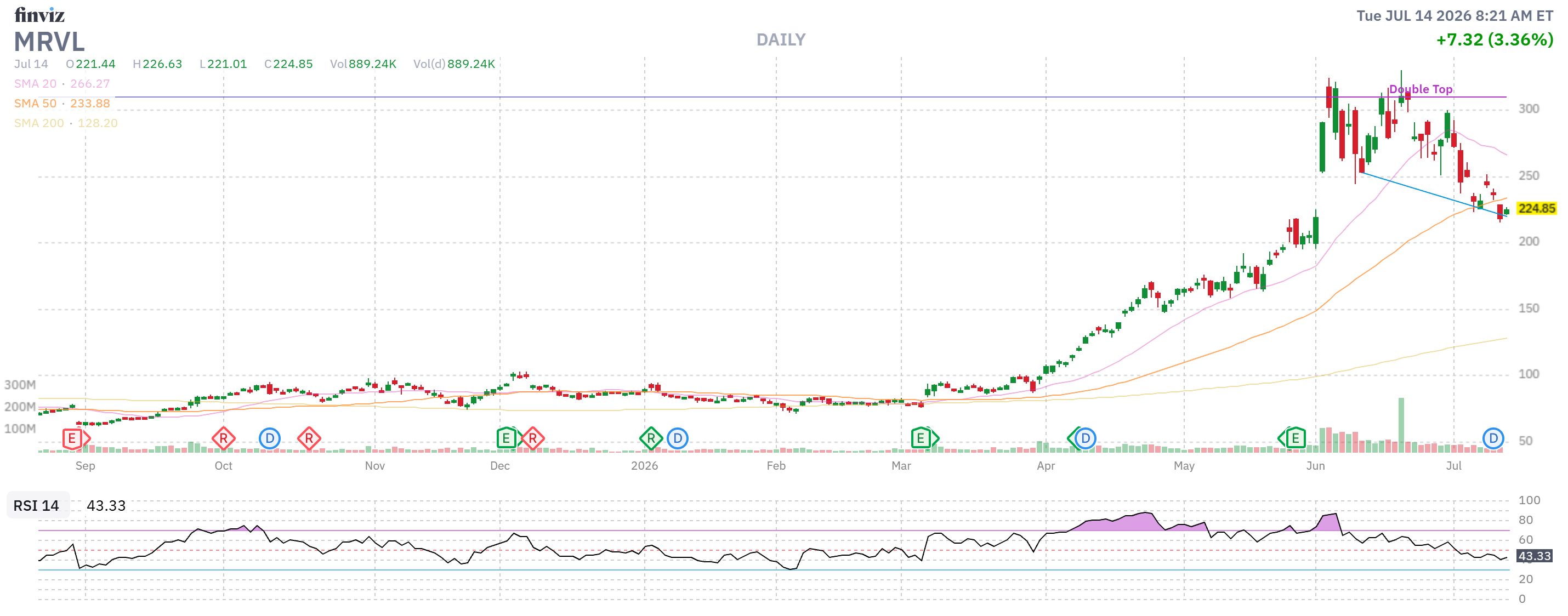Click the SMA 20 indicator label
Image resolution: width=1568 pixels, height=616 pixels.
coord(35,84)
